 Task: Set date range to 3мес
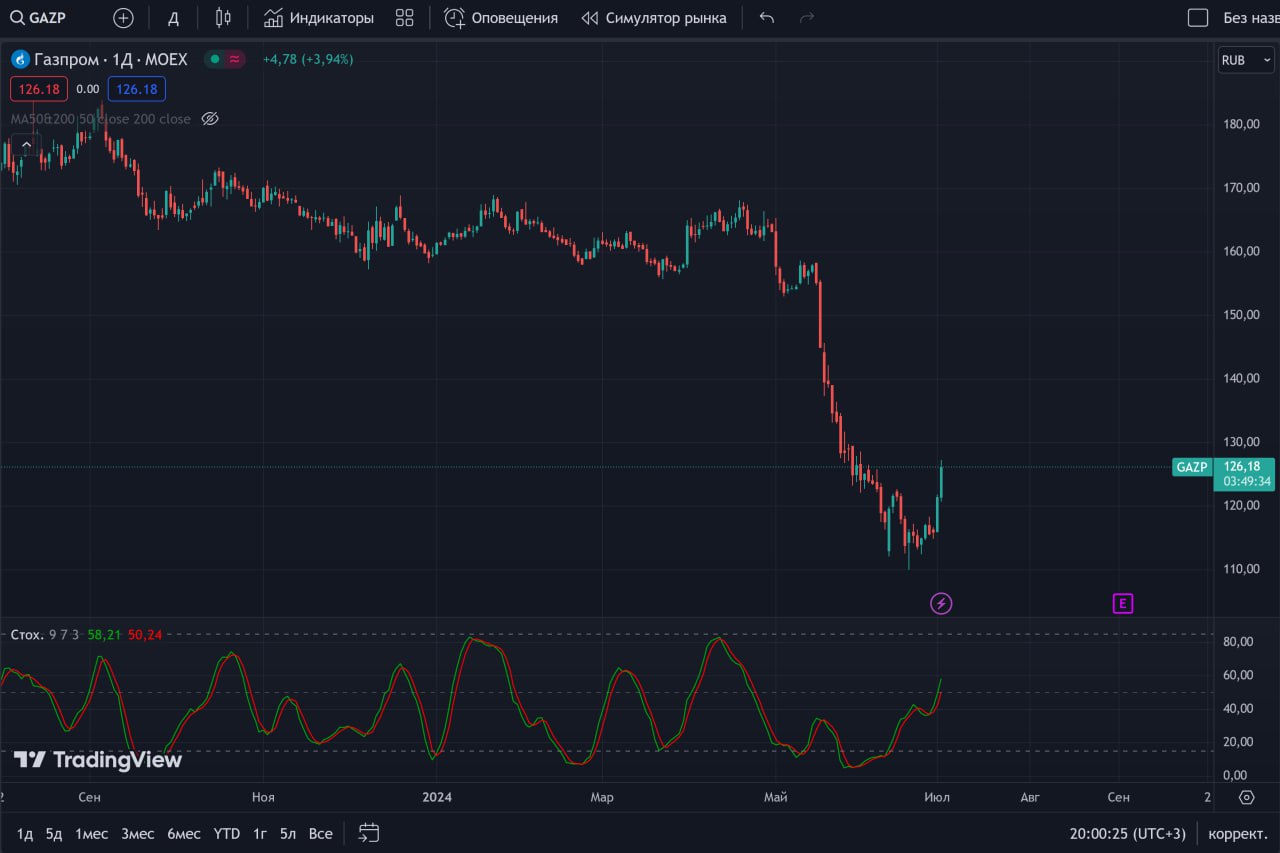coord(138,833)
